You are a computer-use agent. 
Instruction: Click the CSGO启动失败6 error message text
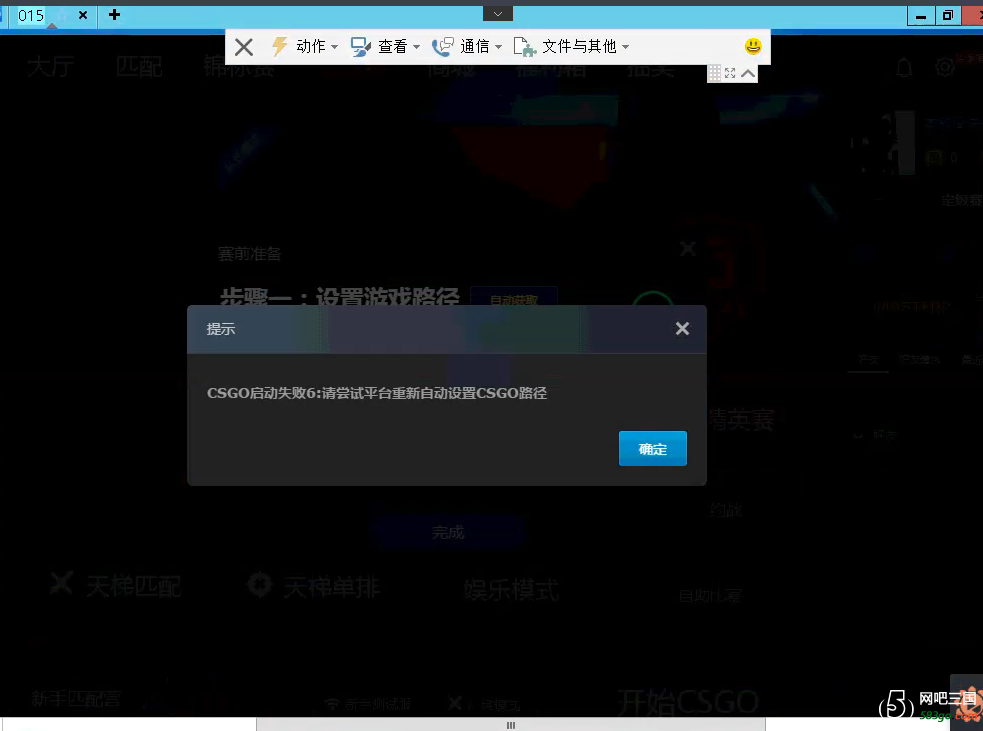[x=377, y=393]
